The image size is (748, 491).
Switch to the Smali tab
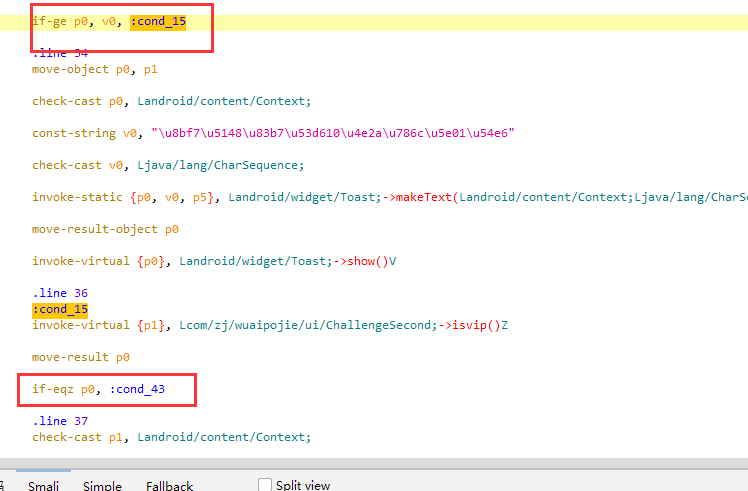(43, 486)
